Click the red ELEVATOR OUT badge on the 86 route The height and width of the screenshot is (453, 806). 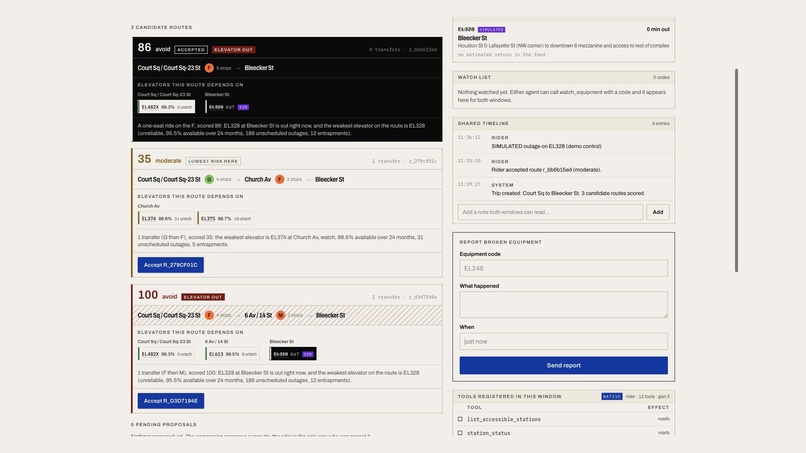click(x=233, y=50)
